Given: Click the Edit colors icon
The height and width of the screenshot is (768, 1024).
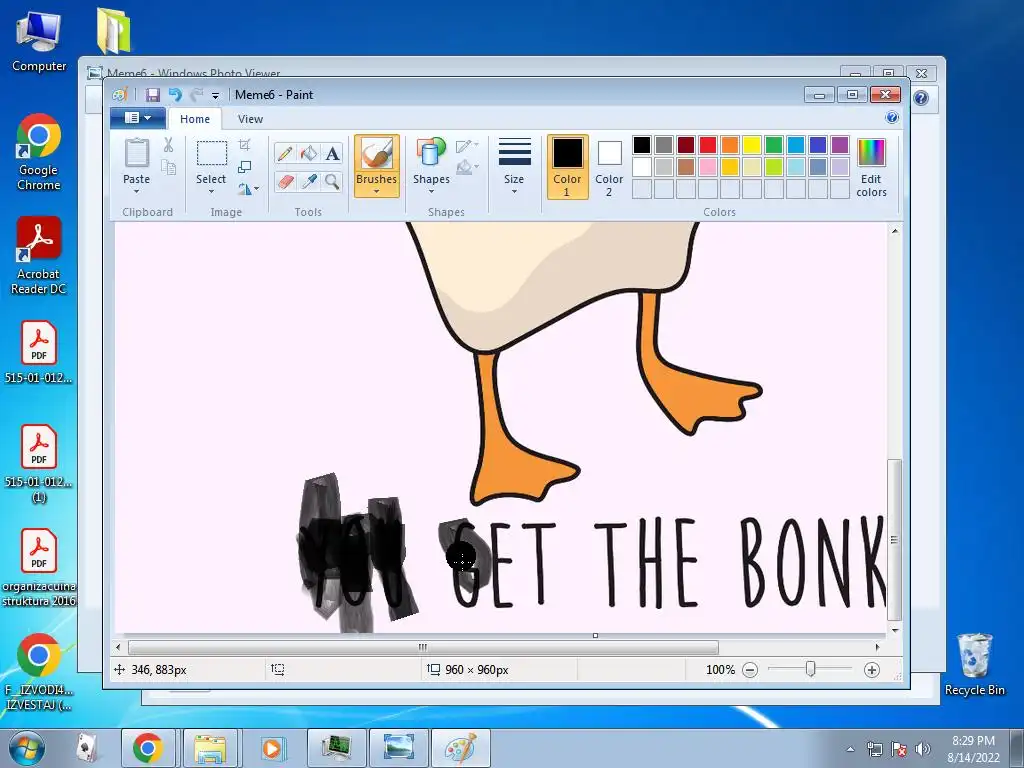Looking at the screenshot, I should [871, 153].
